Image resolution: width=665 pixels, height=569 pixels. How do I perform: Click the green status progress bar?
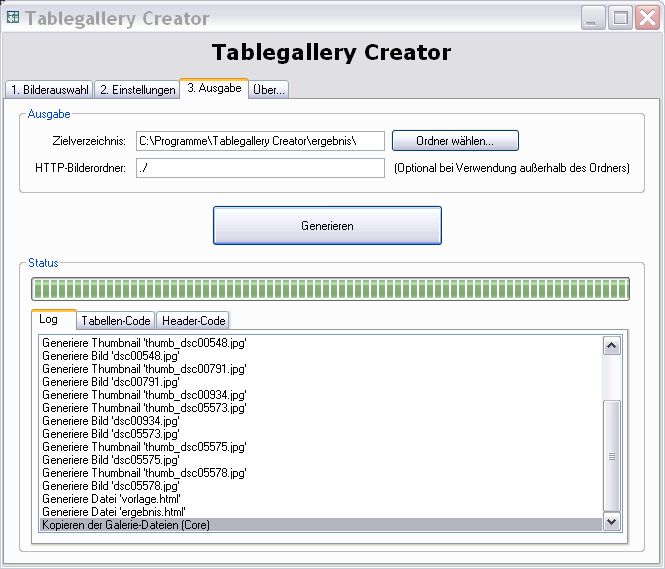click(330, 289)
